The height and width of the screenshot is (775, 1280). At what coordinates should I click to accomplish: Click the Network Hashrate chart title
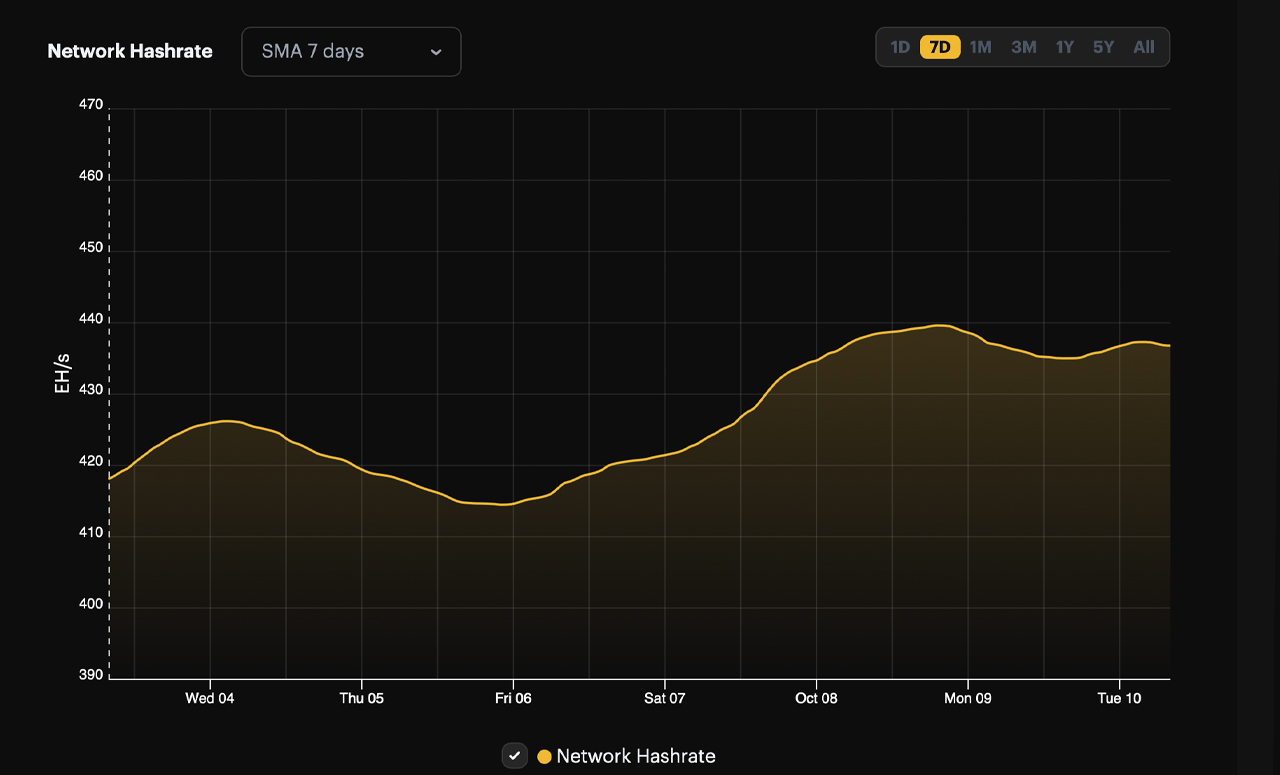coord(130,52)
